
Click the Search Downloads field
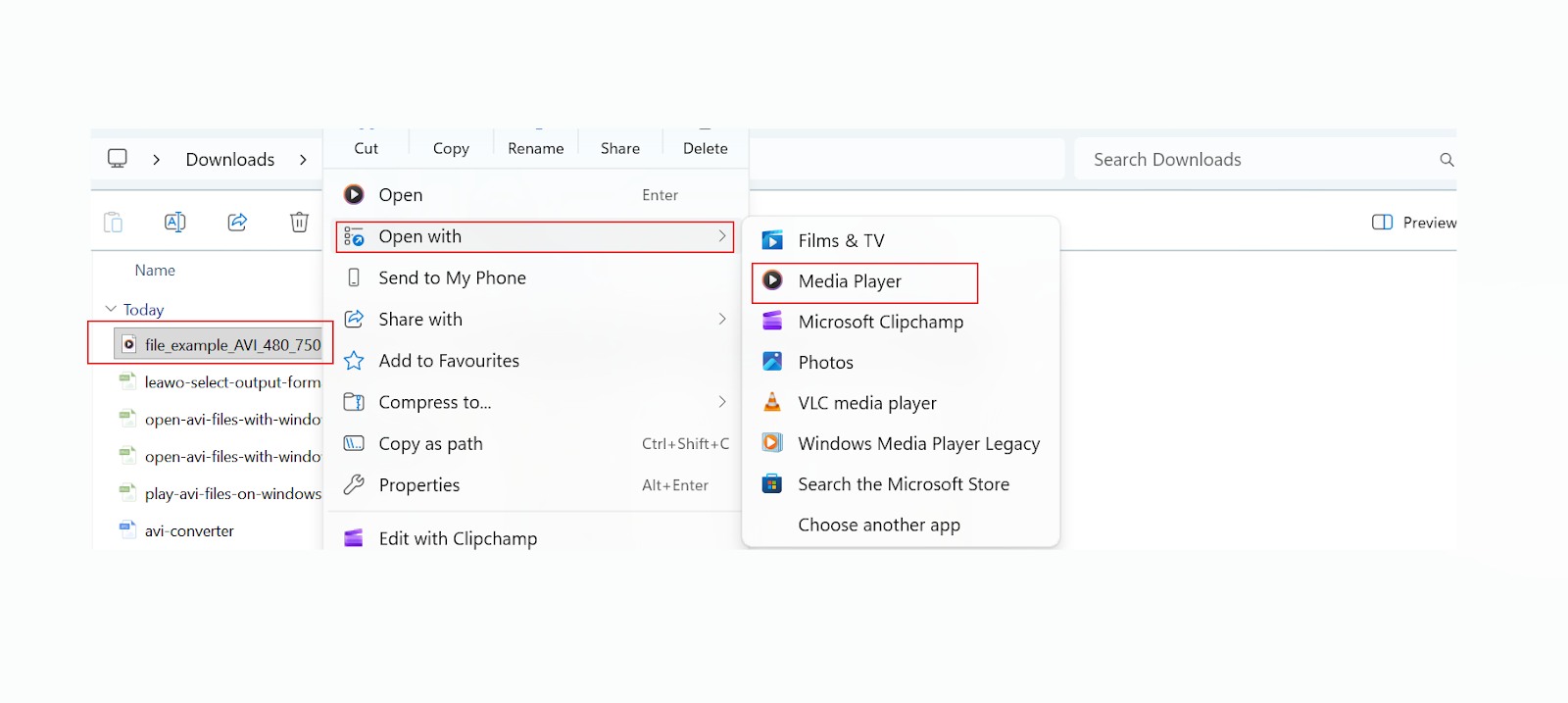pyautogui.click(x=1265, y=160)
